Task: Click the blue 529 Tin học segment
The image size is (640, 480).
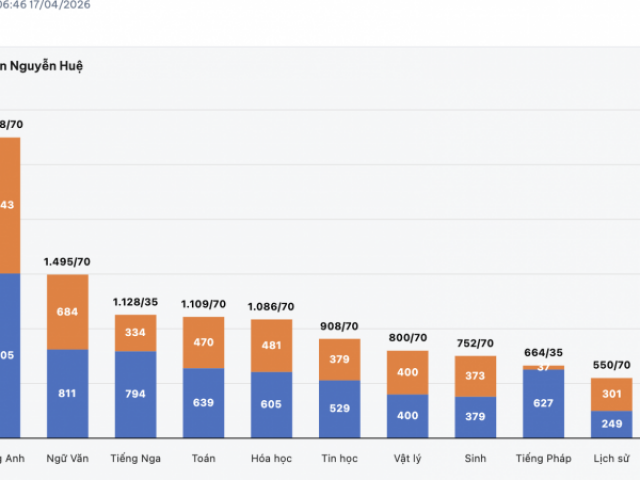Action: (x=339, y=409)
